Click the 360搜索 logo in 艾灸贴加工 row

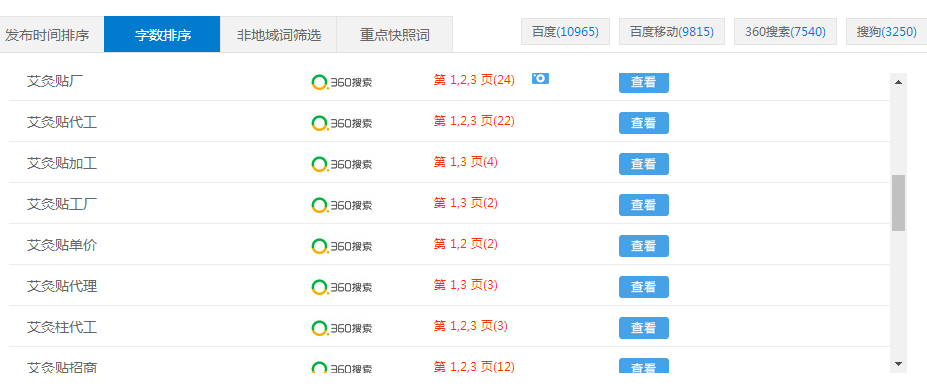pyautogui.click(x=342, y=164)
